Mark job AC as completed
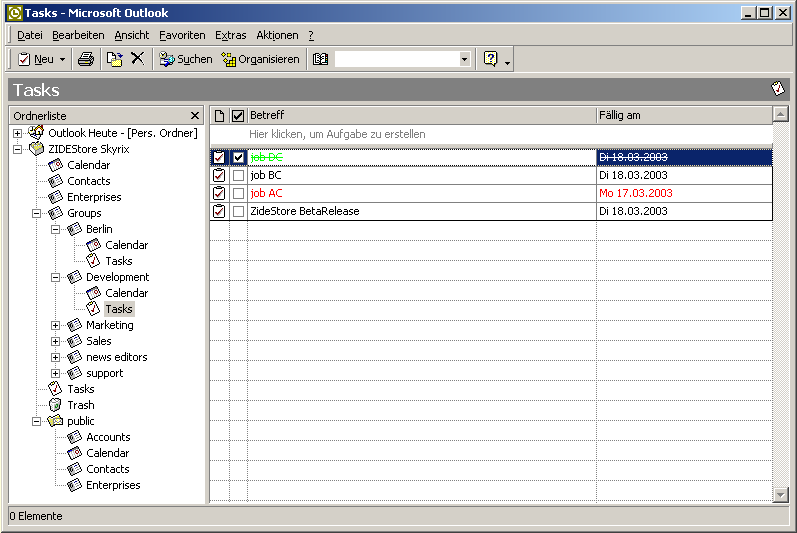This screenshot has width=797, height=533. (x=238, y=193)
